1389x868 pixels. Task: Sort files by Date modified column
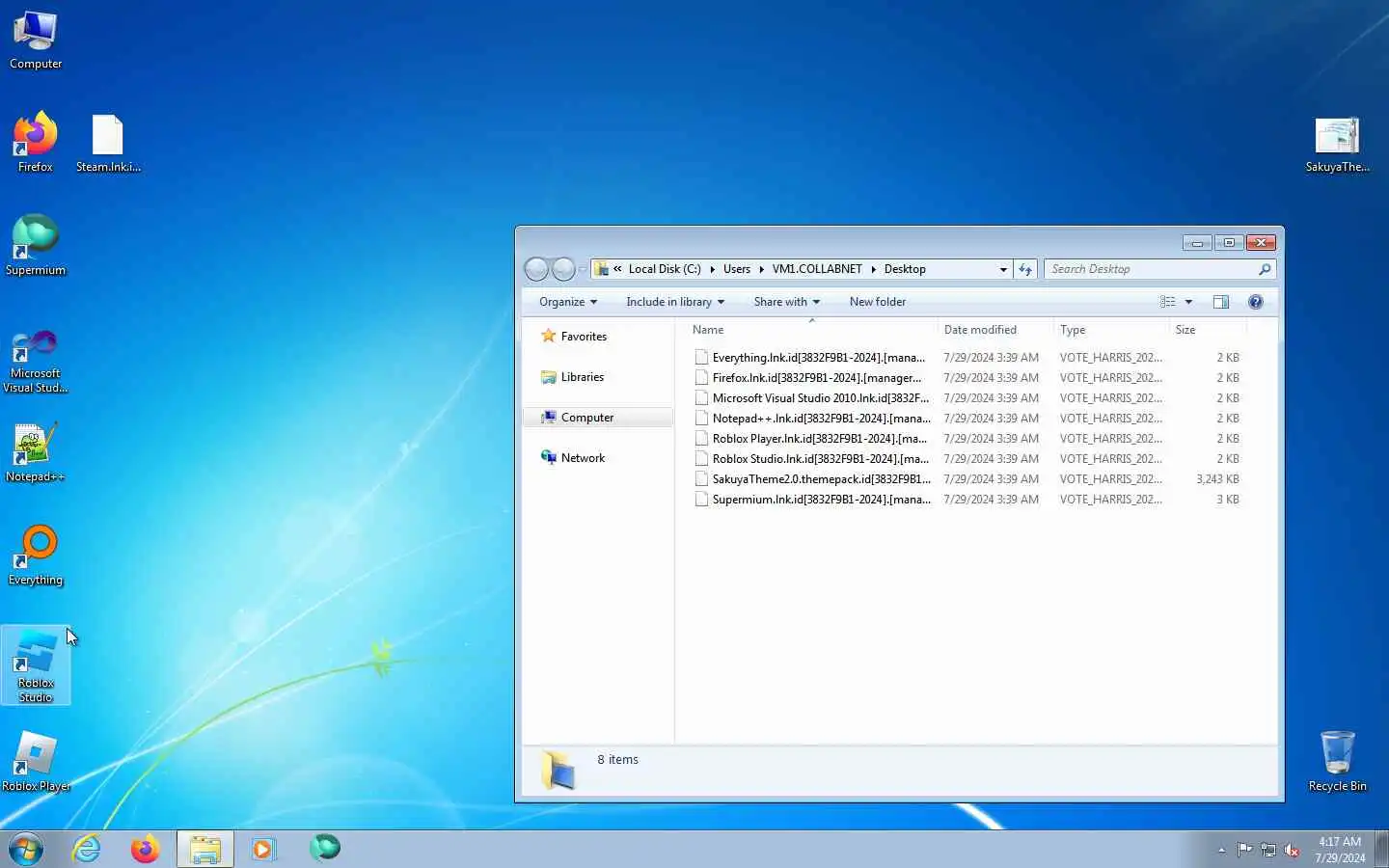click(x=994, y=330)
